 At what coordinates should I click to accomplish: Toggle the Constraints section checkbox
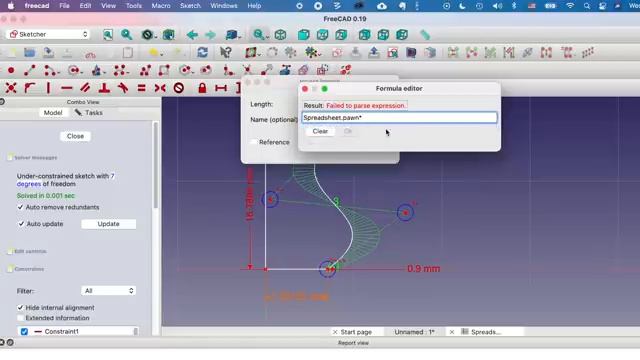(10, 269)
